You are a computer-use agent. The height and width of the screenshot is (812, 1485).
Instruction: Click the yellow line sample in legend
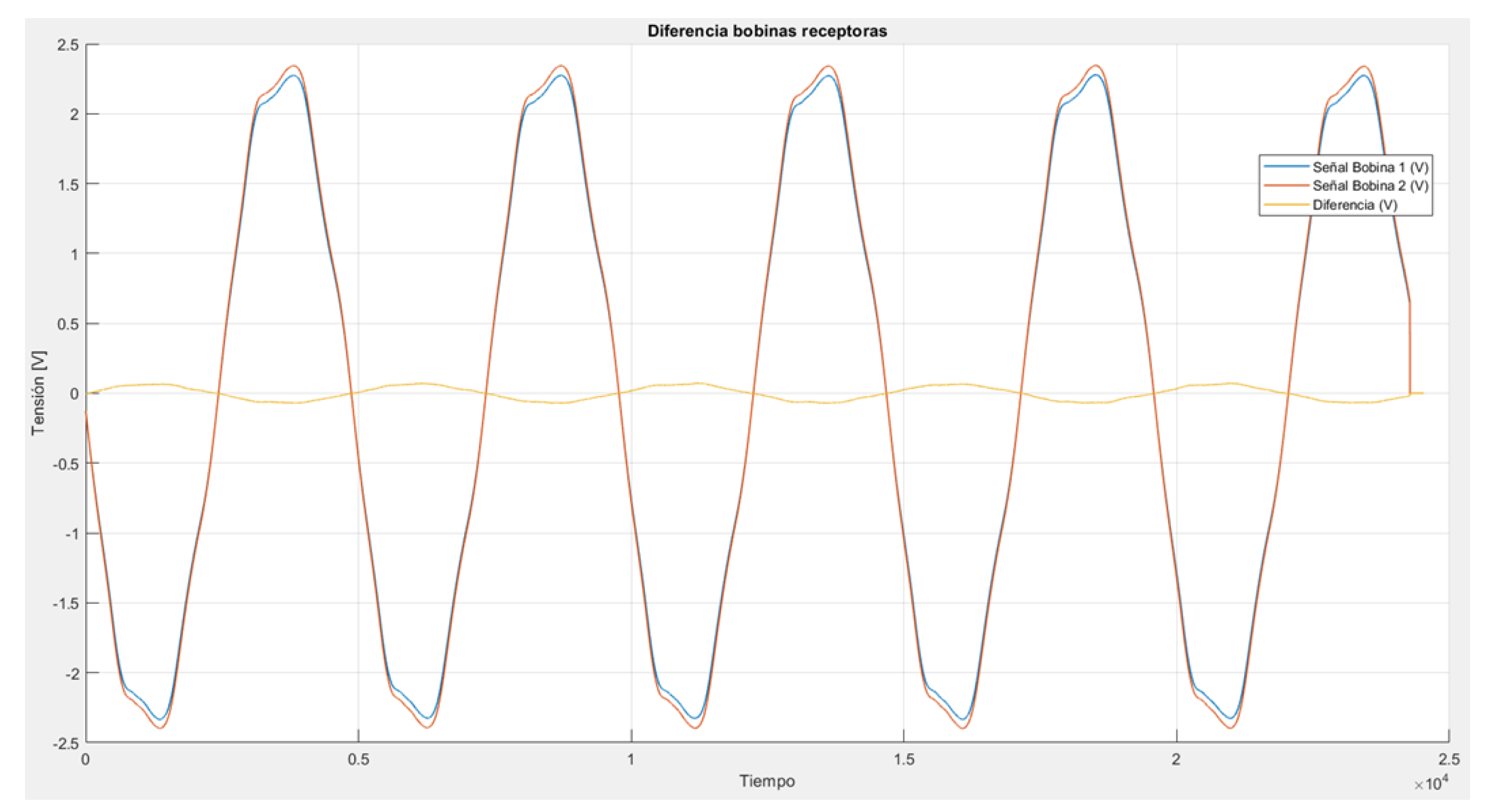coord(1286,205)
